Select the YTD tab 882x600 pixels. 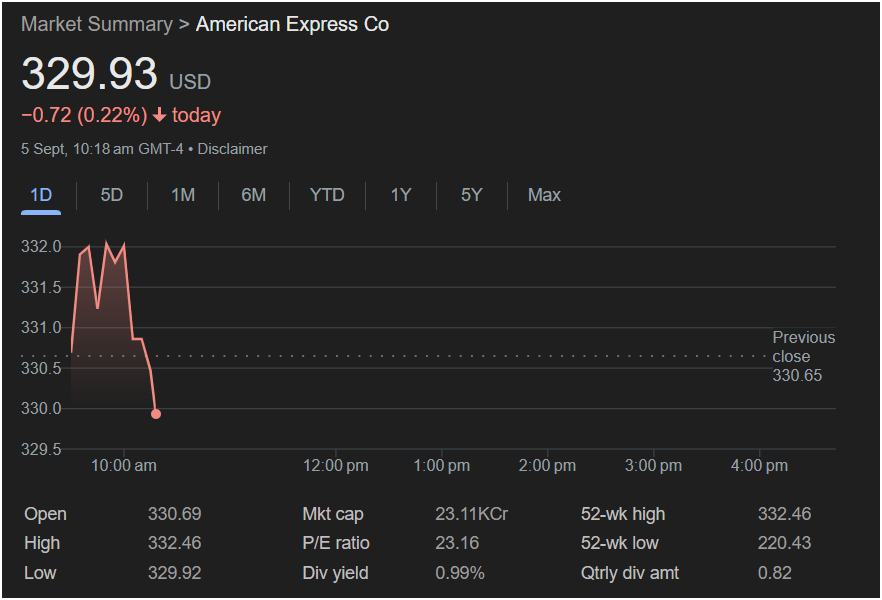pyautogui.click(x=327, y=195)
